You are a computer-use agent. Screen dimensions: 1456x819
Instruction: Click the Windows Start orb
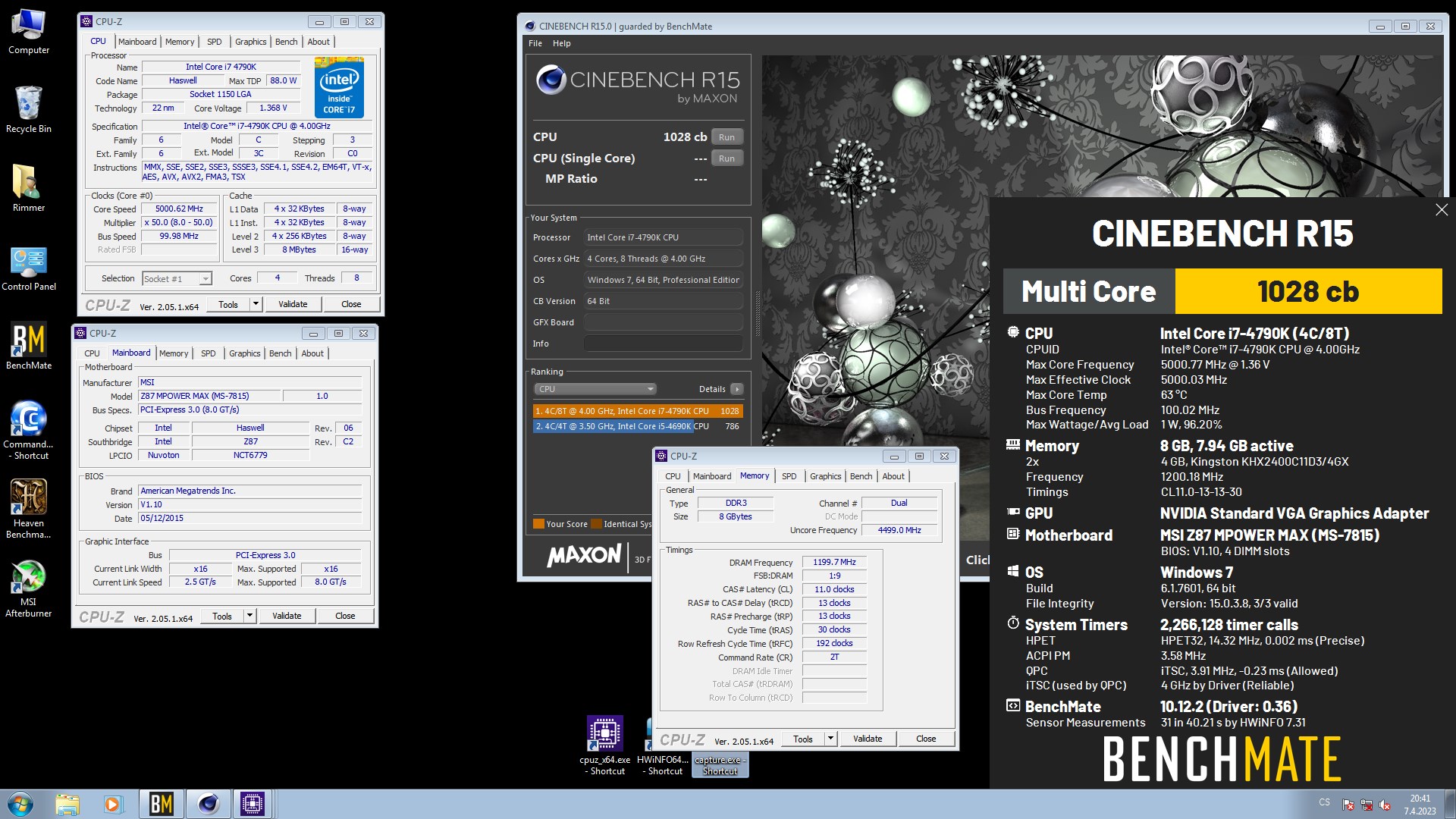pyautogui.click(x=20, y=804)
